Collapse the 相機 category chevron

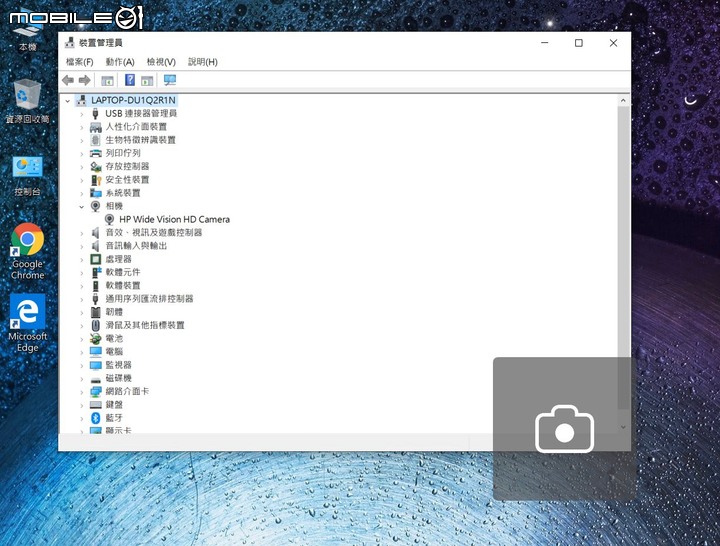pyautogui.click(x=82, y=207)
